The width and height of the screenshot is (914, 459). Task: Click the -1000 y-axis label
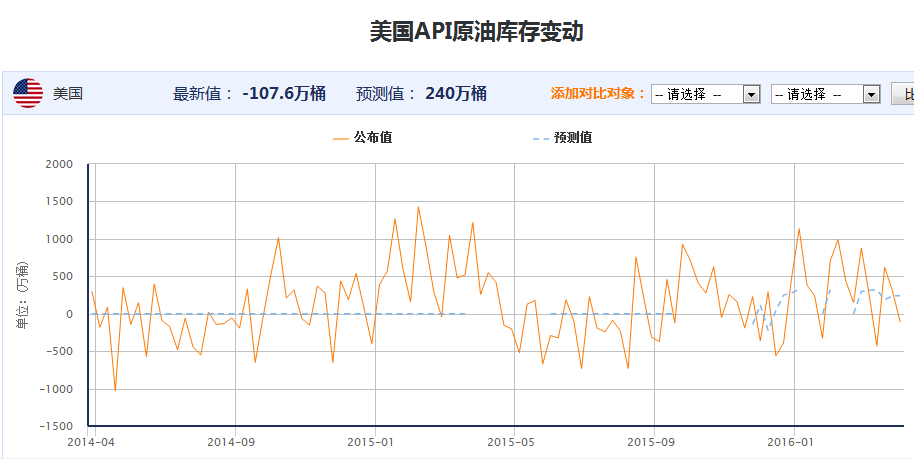[57, 389]
